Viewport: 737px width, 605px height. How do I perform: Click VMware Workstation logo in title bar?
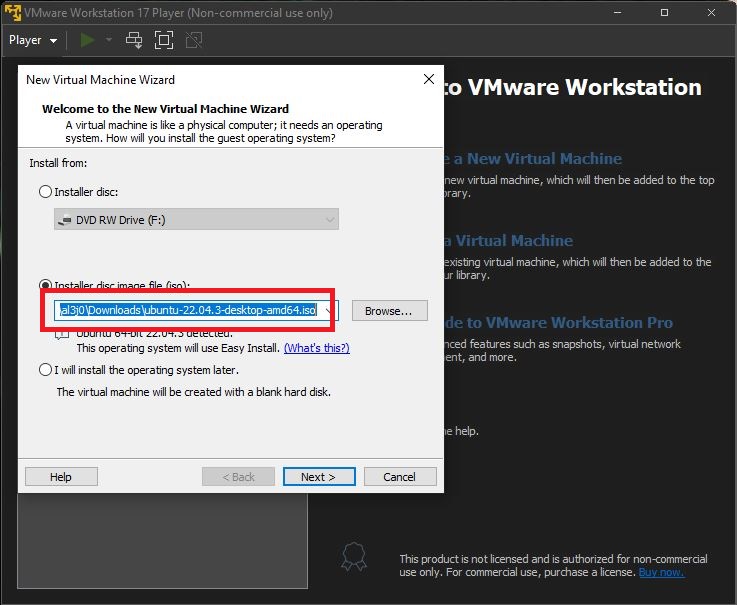point(12,13)
